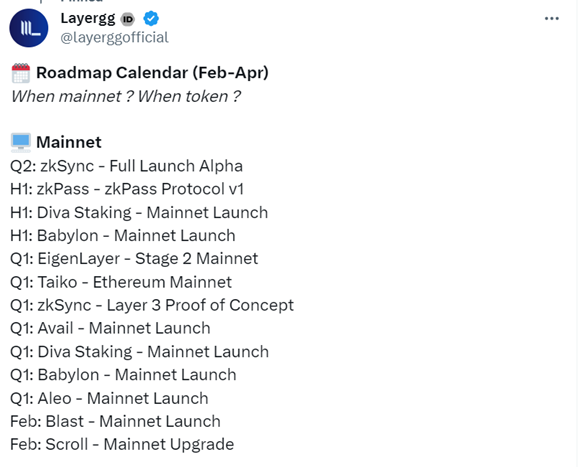Select the 'Q1: zkSync - Layer 3 Proof of Concept' line

(152, 306)
